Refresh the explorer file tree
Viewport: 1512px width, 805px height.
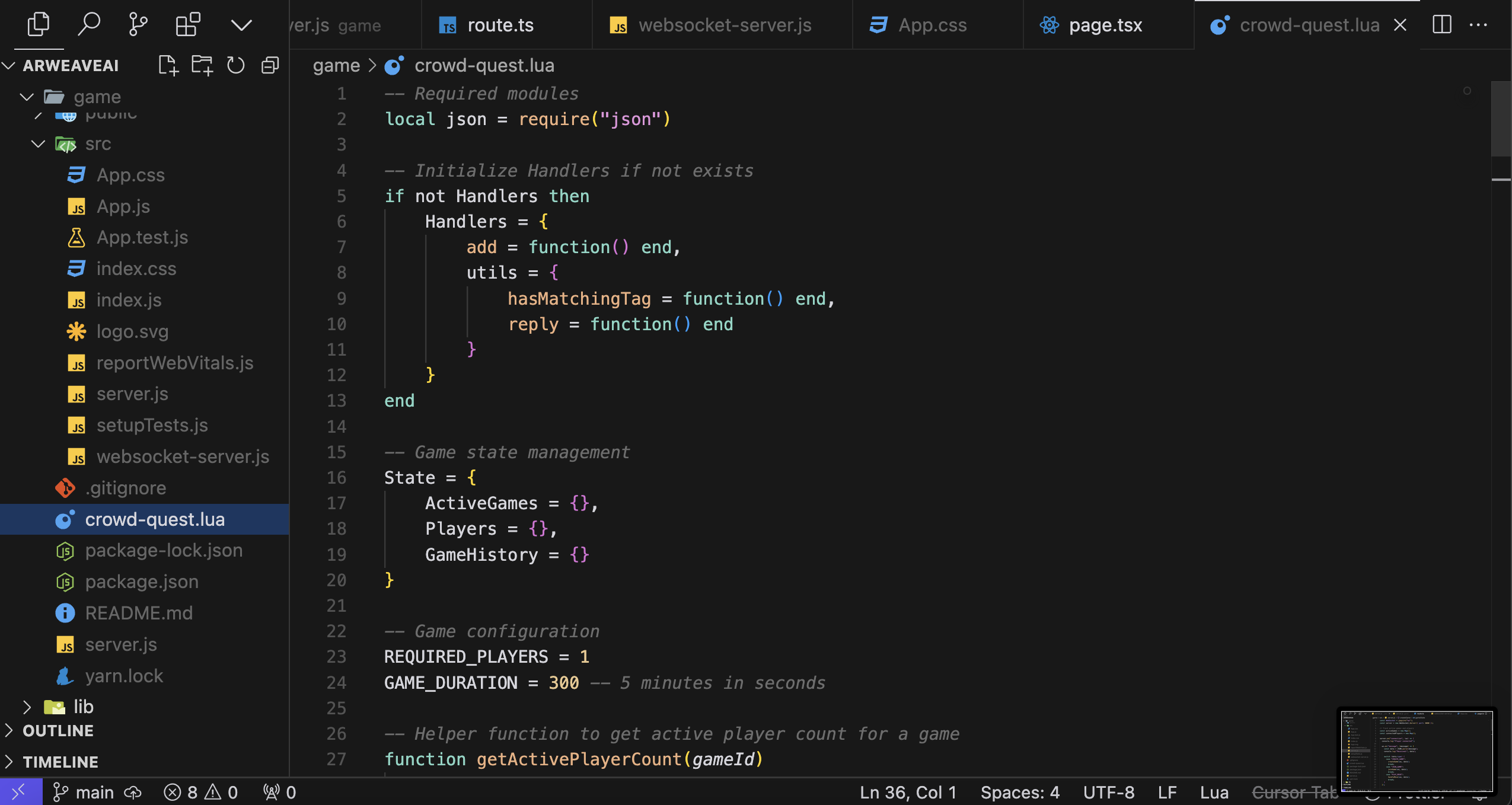click(x=235, y=65)
